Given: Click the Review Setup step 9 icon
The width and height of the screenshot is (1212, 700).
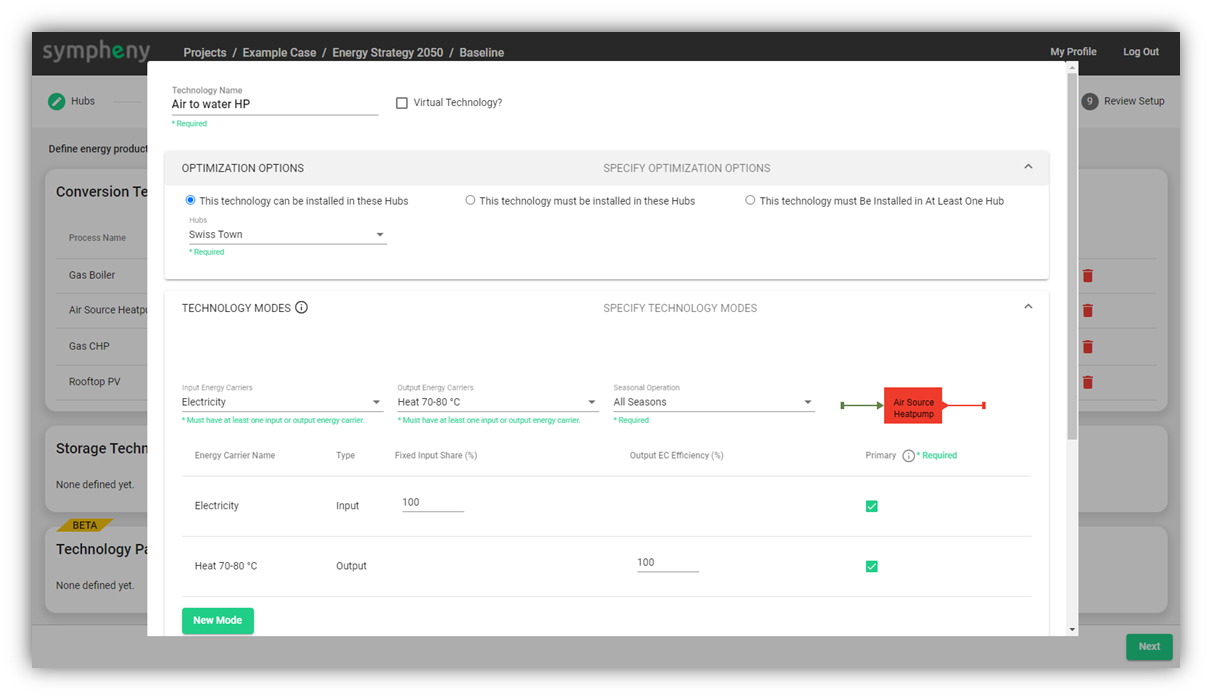Looking at the screenshot, I should 1090,101.
